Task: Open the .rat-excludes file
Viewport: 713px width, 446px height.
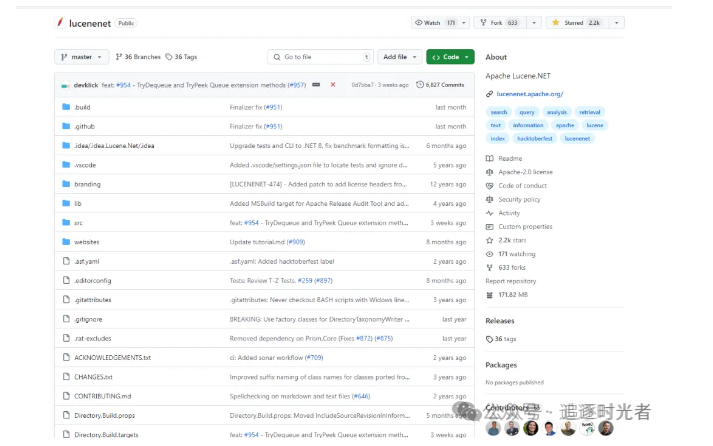Action: tap(93, 338)
